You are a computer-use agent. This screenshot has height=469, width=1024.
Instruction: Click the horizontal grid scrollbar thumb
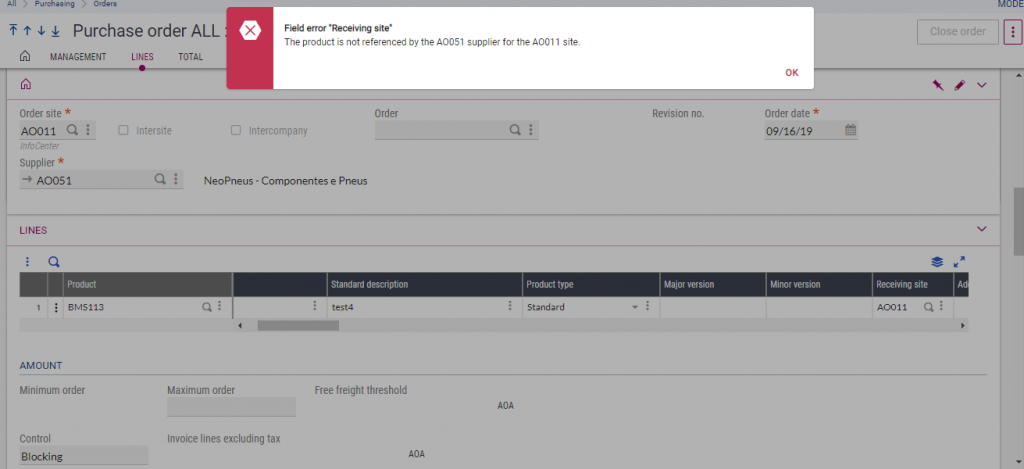[298, 325]
